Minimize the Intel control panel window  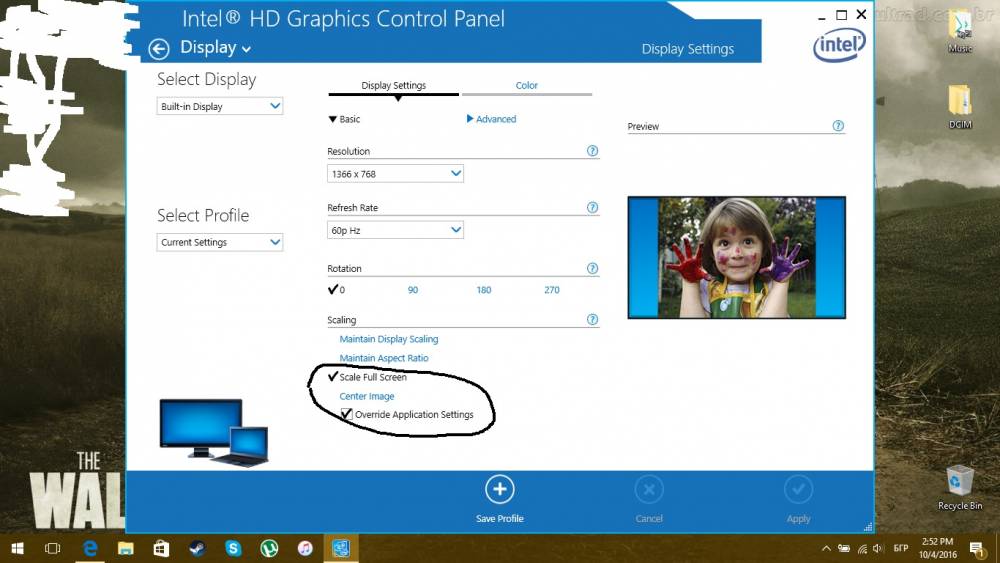[822, 17]
